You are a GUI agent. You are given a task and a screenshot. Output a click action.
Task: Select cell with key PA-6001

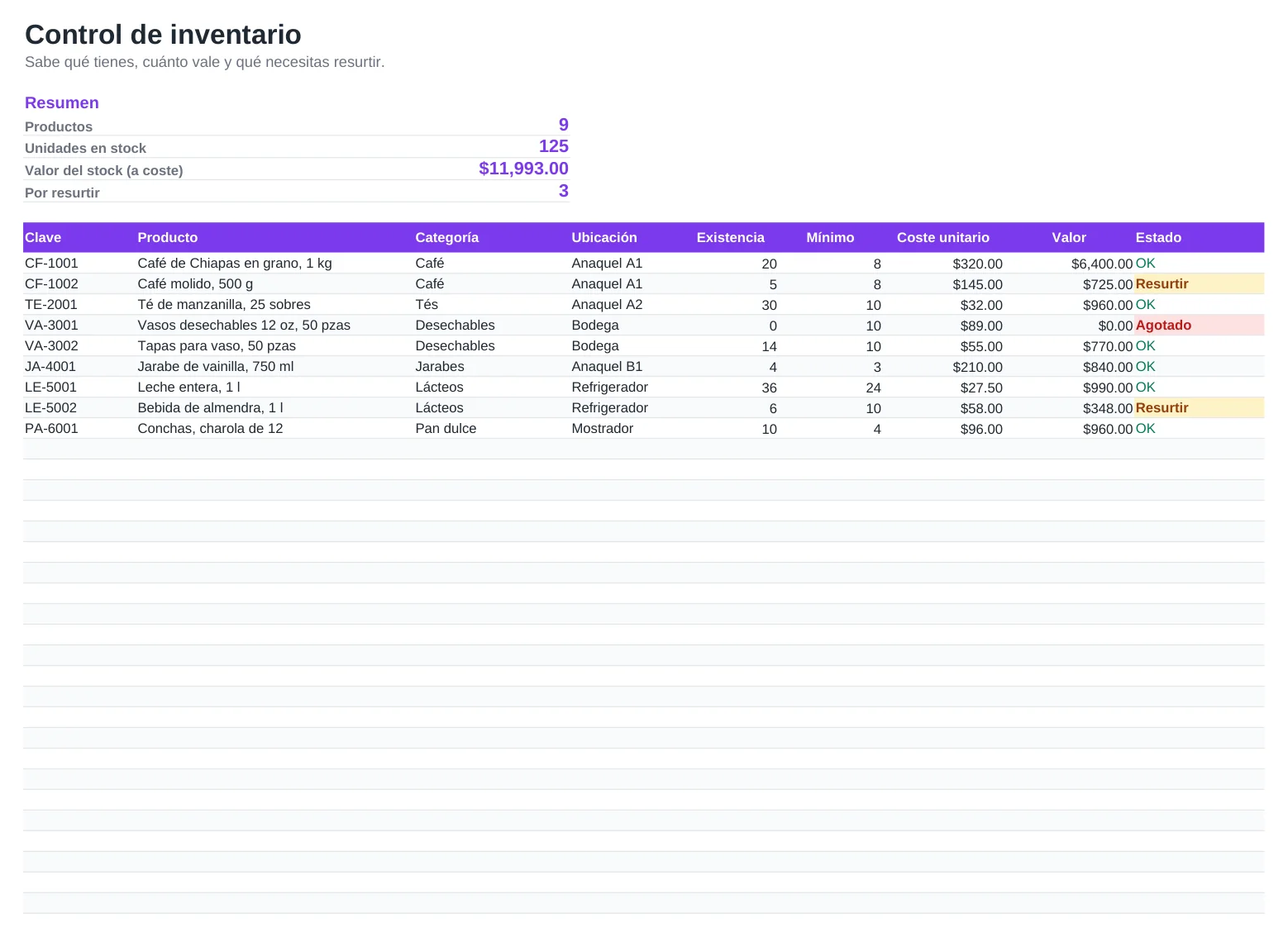tap(51, 428)
